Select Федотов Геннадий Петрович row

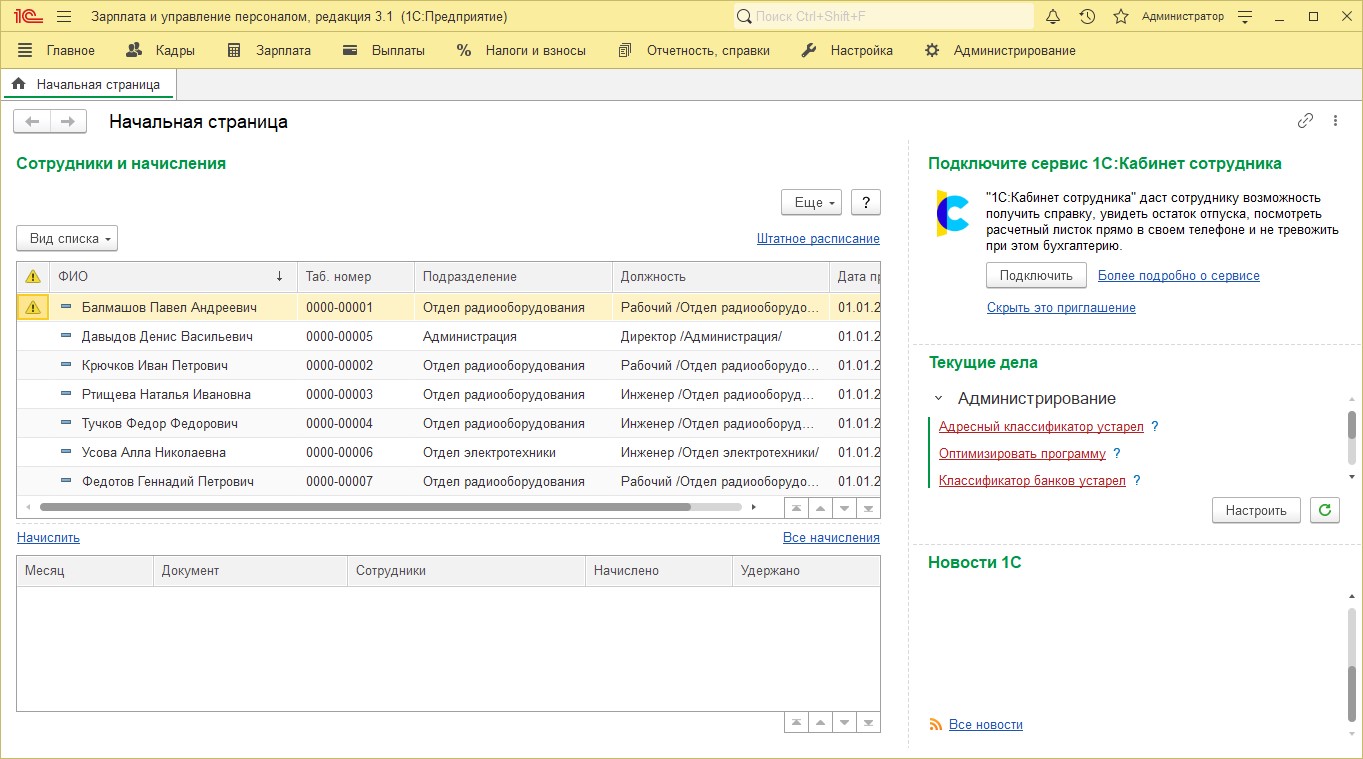coord(448,481)
